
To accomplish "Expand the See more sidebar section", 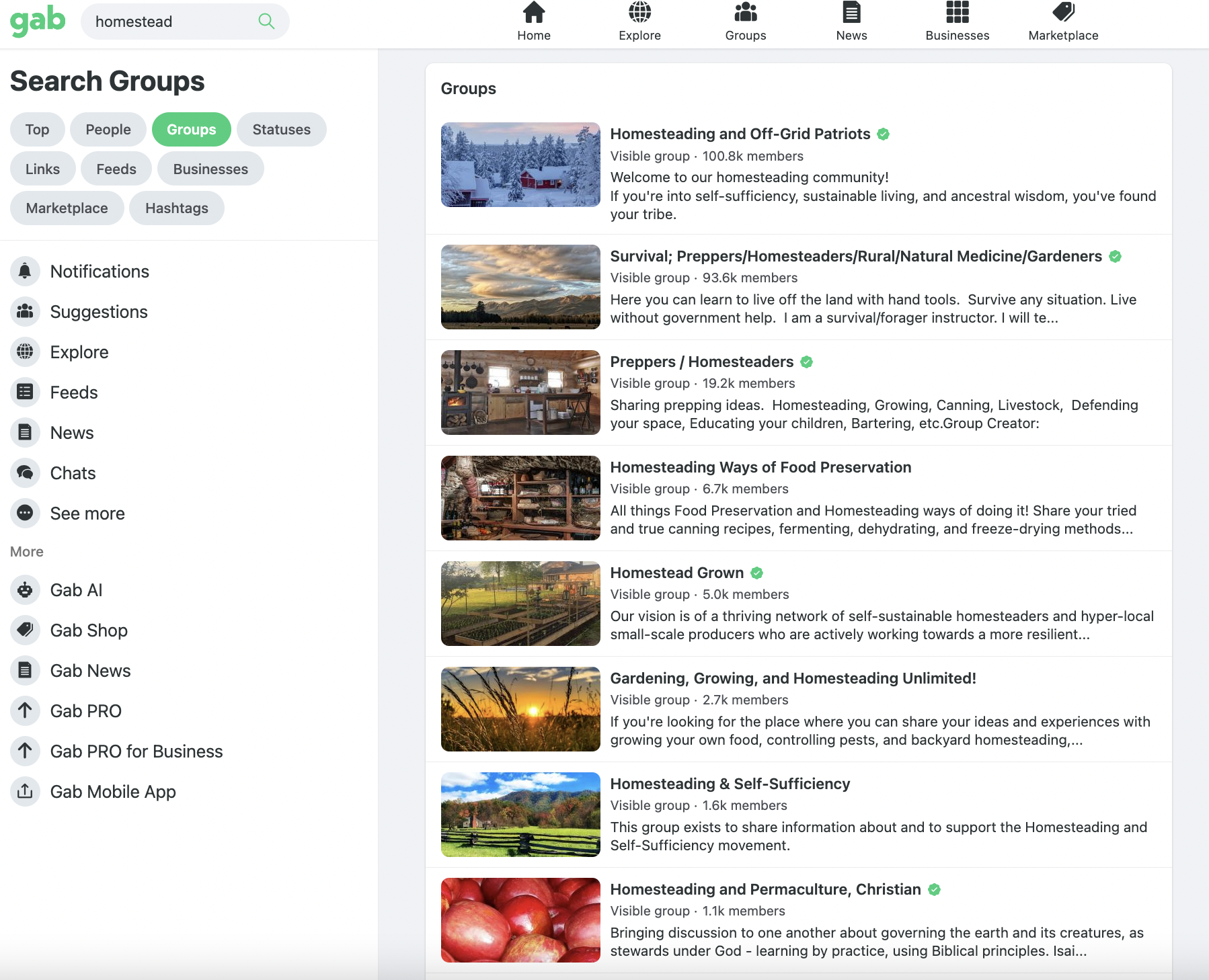I will click(87, 513).
